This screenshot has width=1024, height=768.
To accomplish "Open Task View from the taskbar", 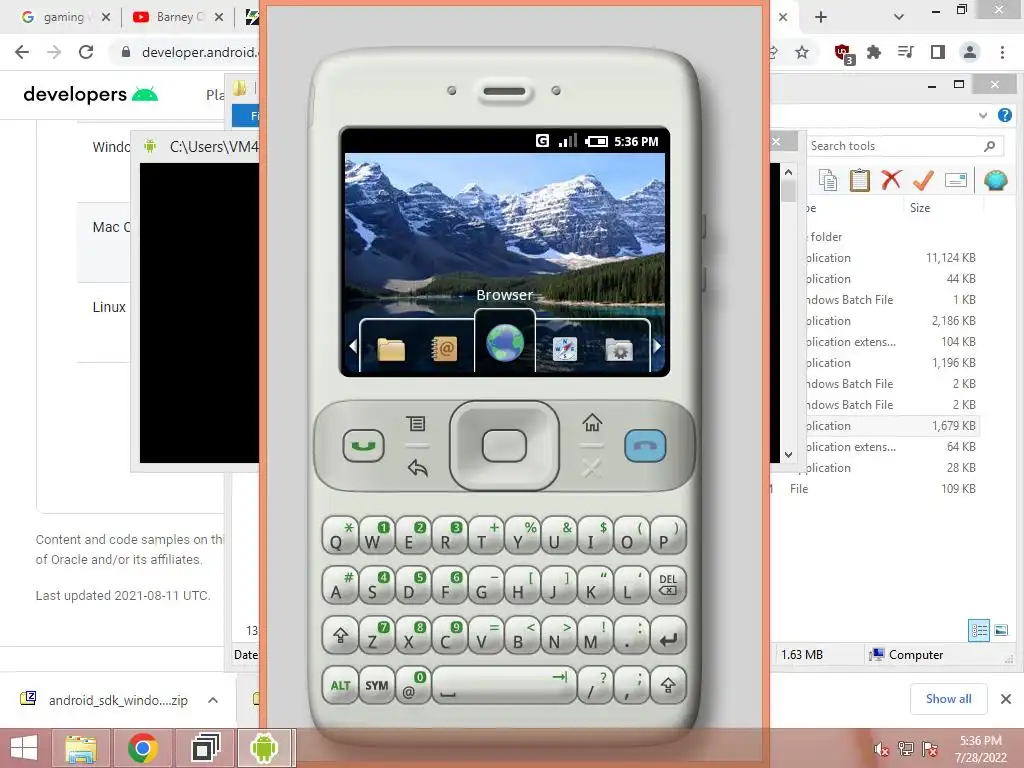I will 206,748.
